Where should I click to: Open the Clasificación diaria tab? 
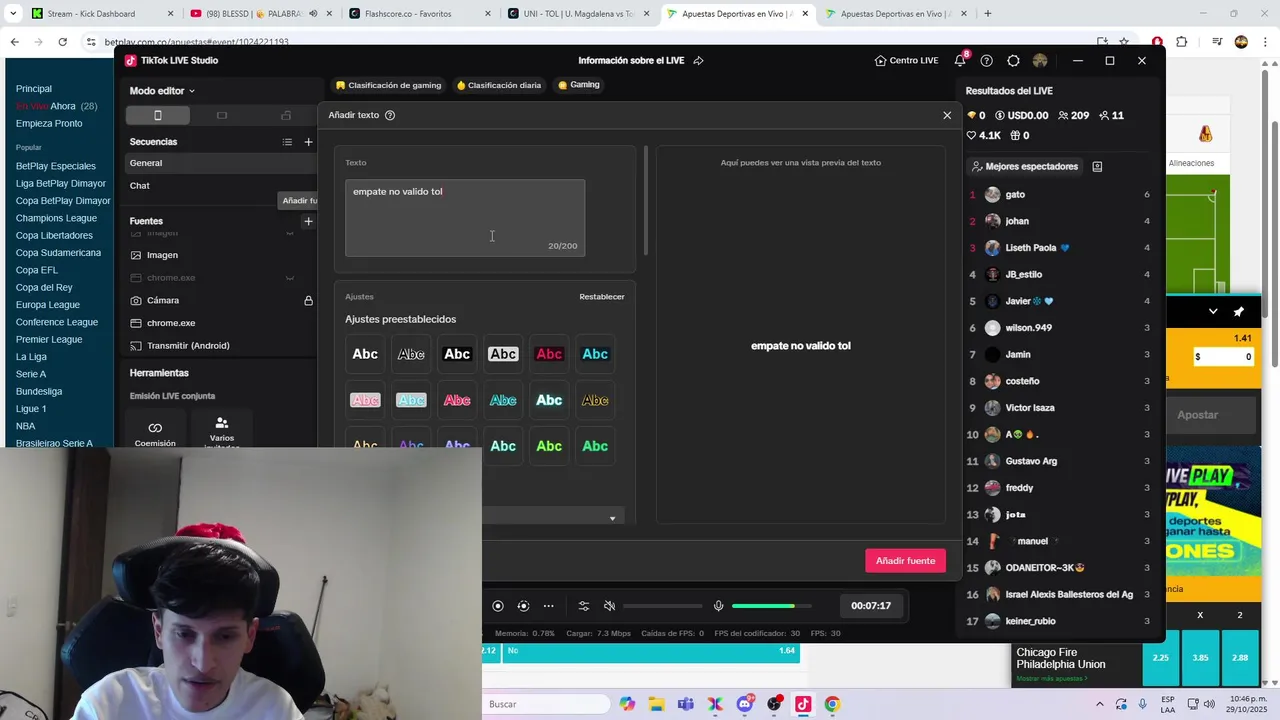(x=498, y=85)
